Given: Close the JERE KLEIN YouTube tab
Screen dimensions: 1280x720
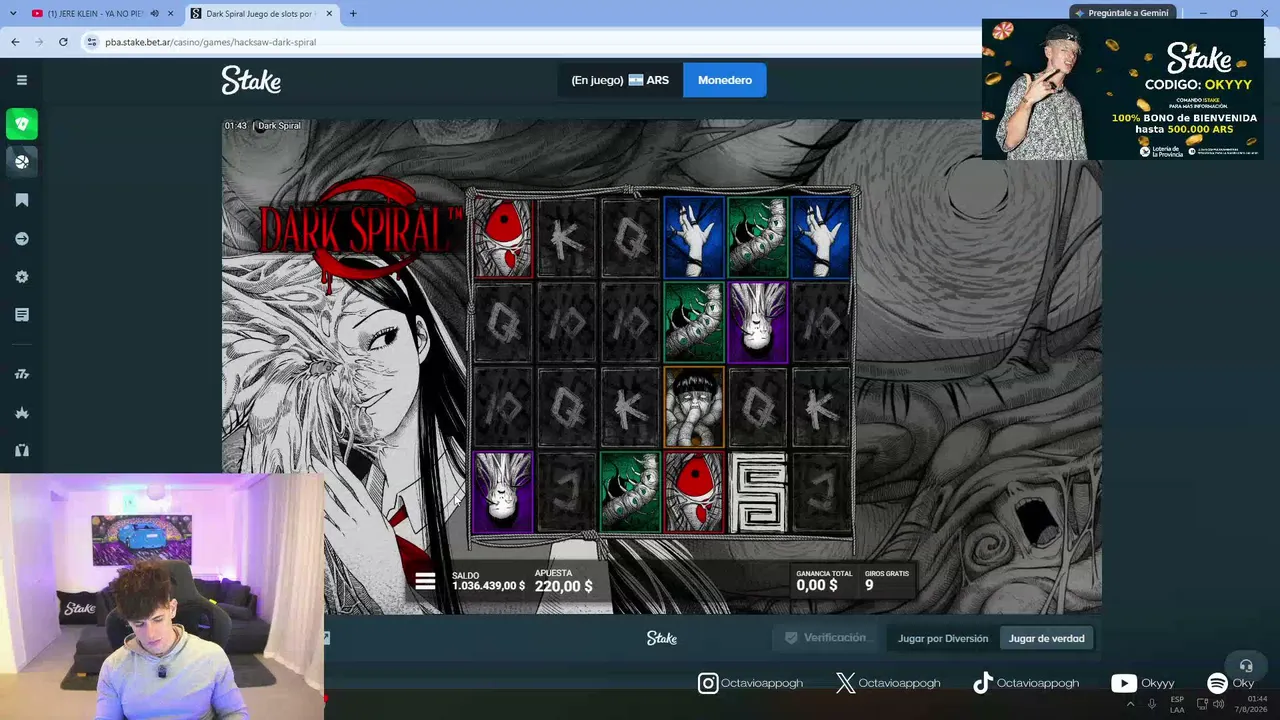Looking at the screenshot, I should pyautogui.click(x=171, y=14).
